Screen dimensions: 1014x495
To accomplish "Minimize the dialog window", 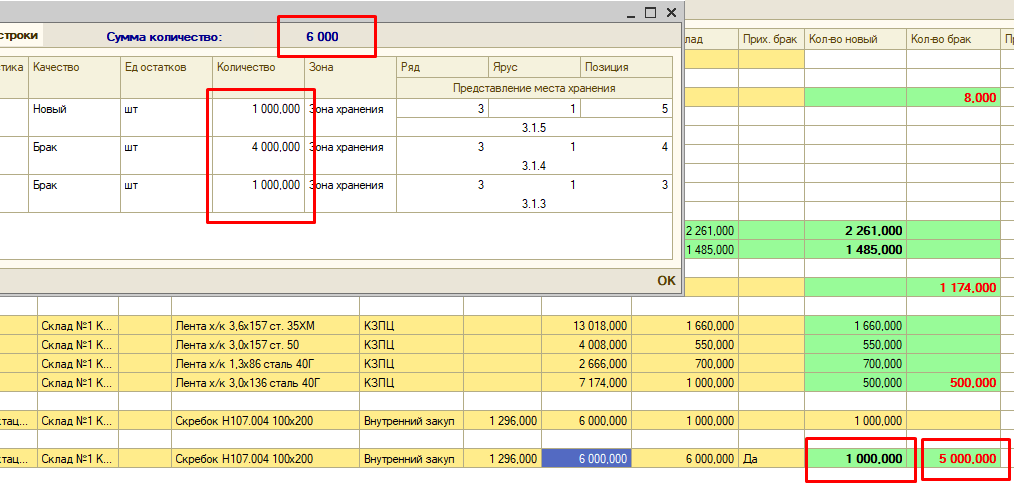I will tap(631, 13).
